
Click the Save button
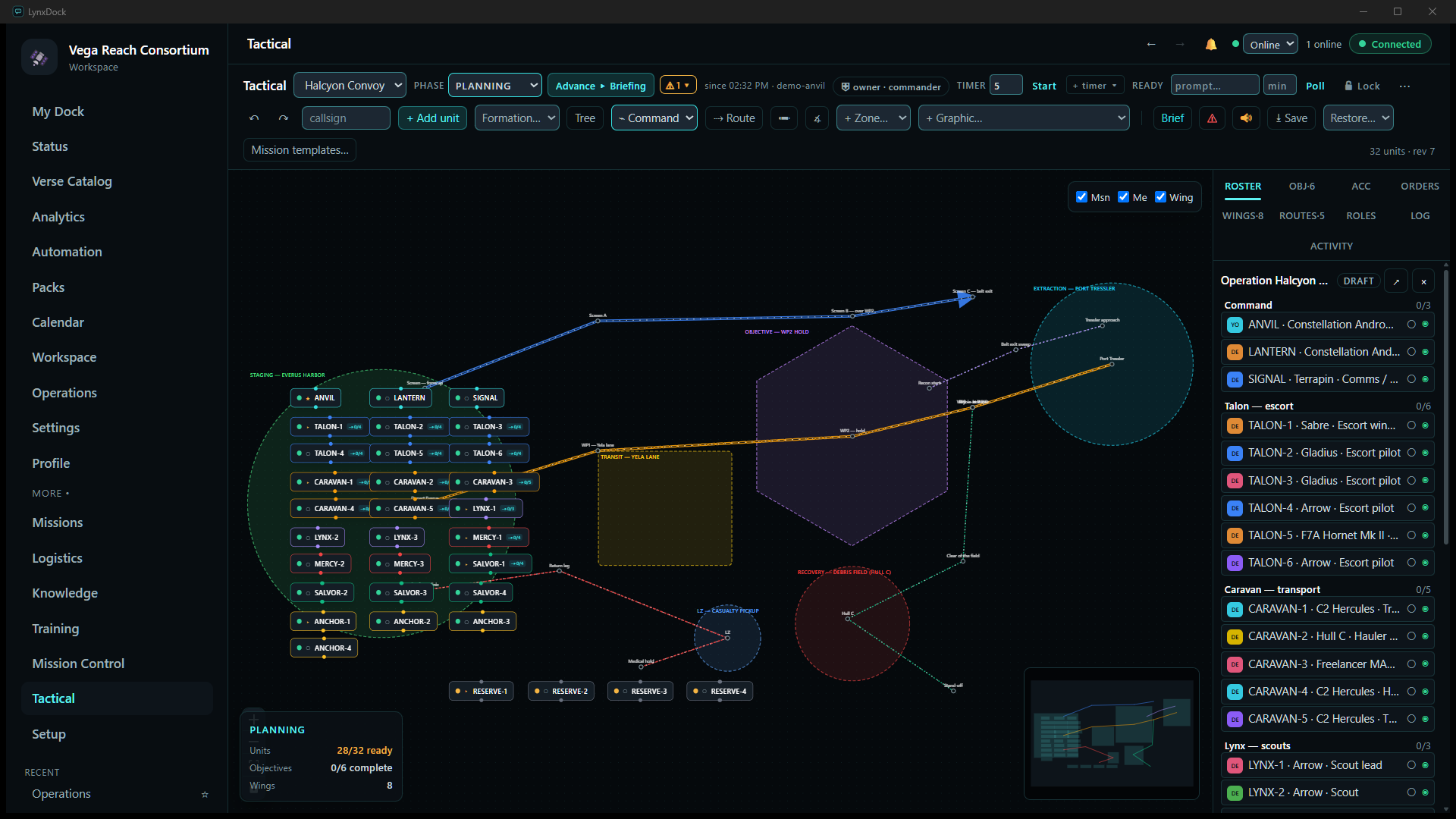click(1291, 118)
